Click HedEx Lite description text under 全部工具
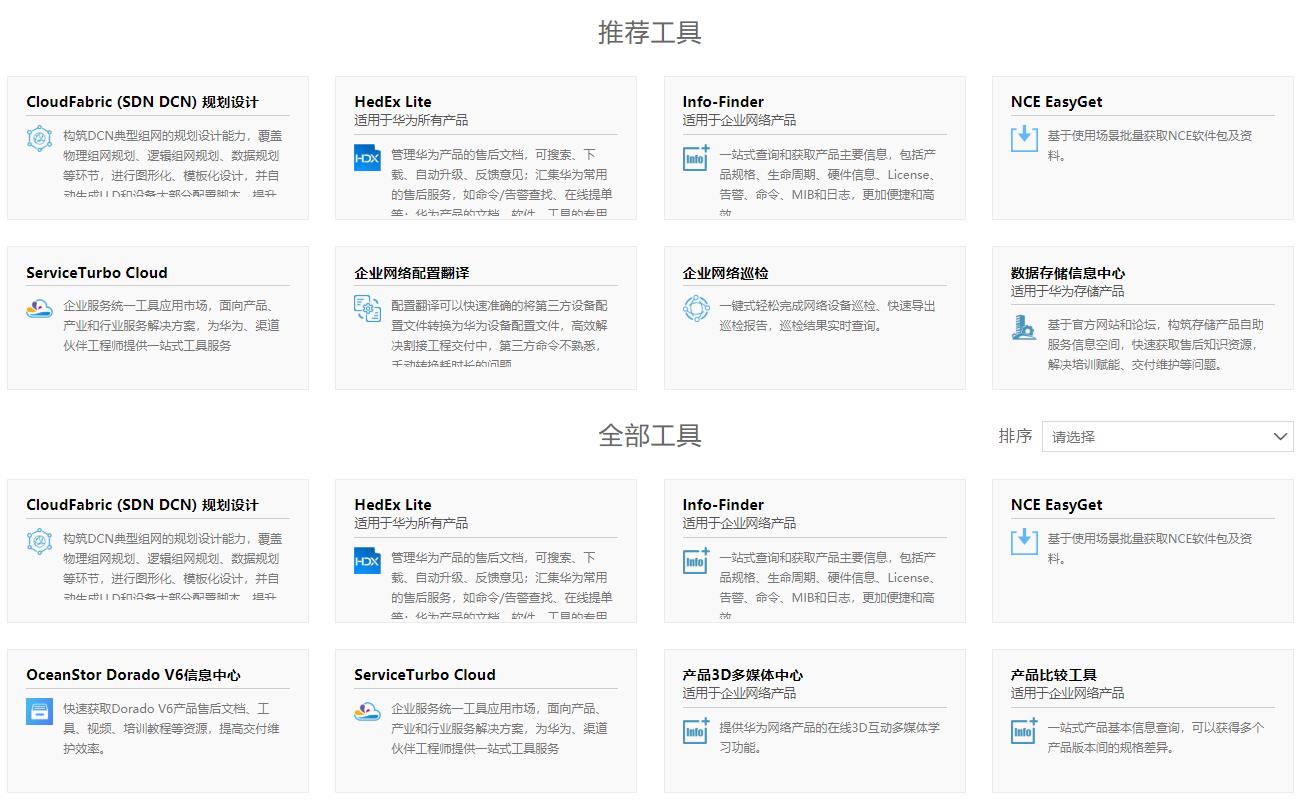Viewport: 1301px width, 803px height. [502, 583]
